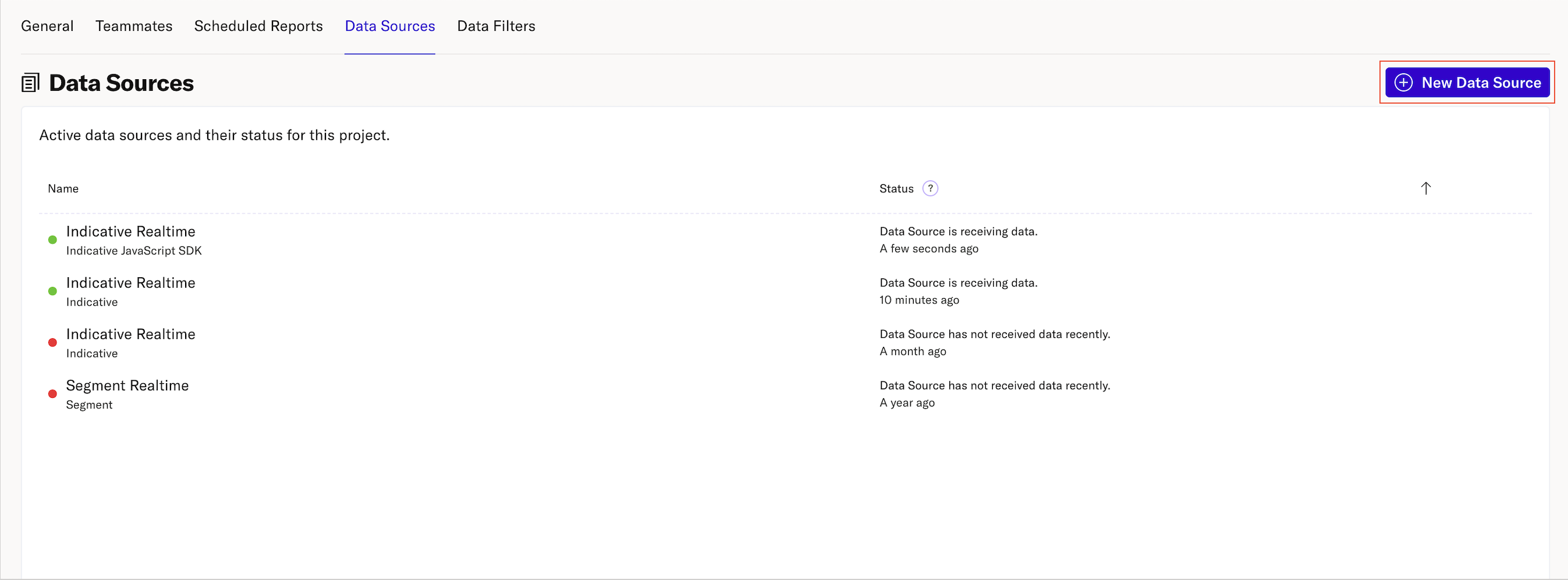The image size is (1568, 580).
Task: Open the Scheduled Reports tab
Action: tap(258, 26)
